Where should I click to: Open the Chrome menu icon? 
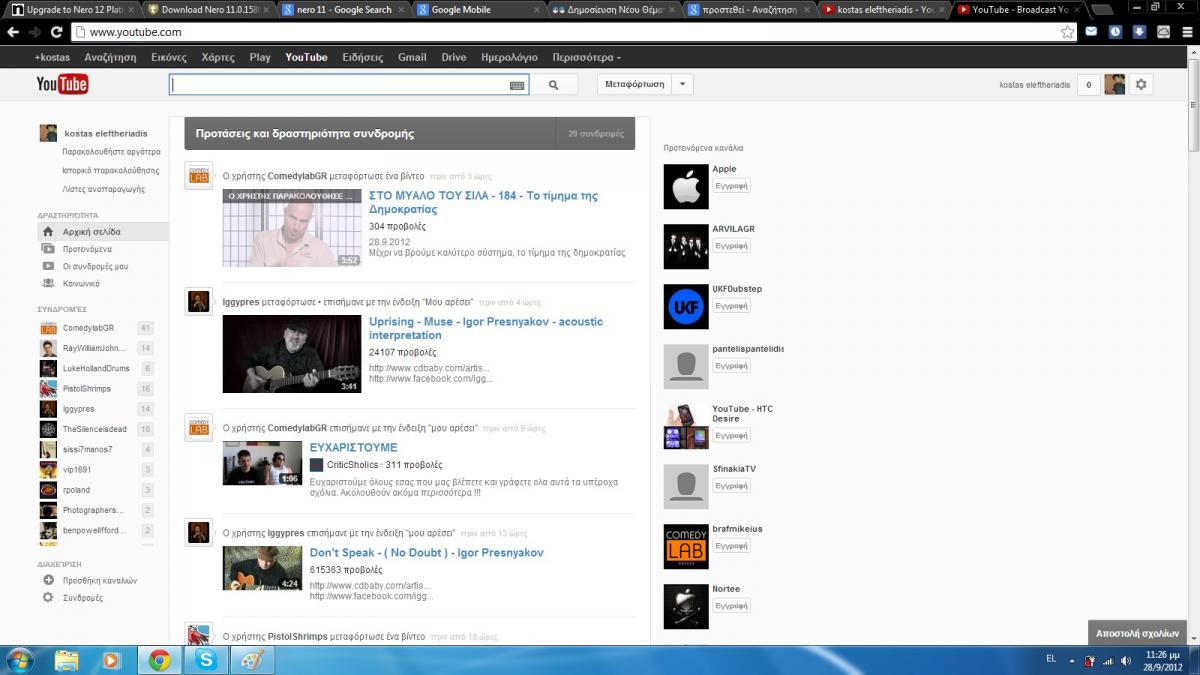1187,32
